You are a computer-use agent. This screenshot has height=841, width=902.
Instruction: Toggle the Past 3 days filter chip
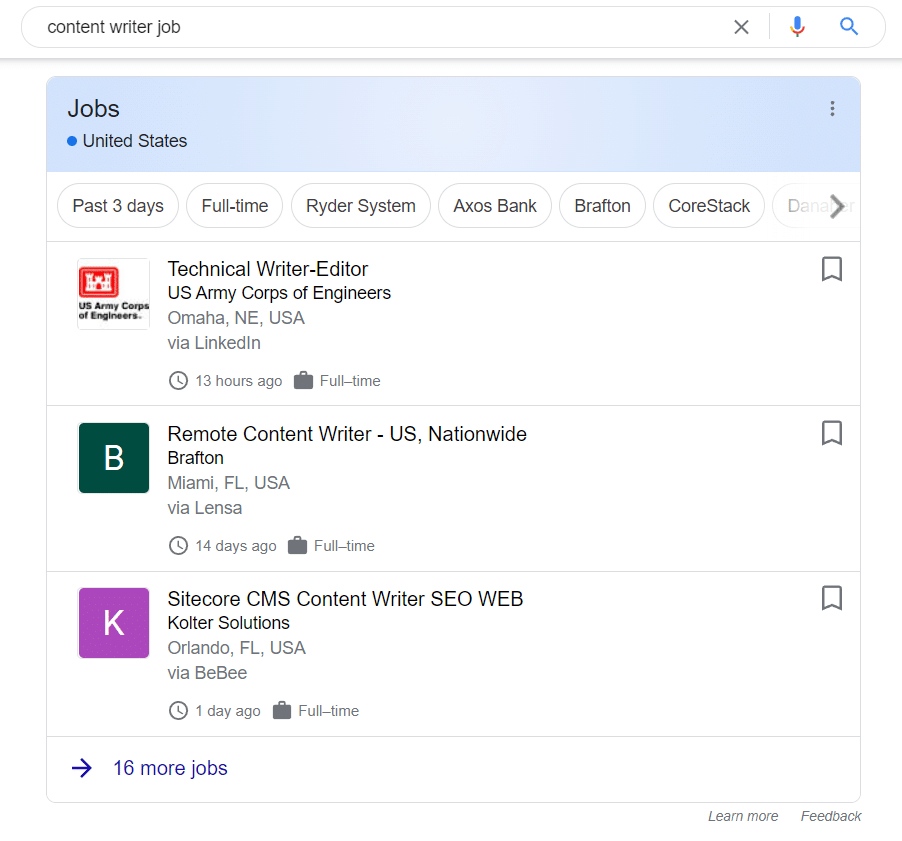117,205
